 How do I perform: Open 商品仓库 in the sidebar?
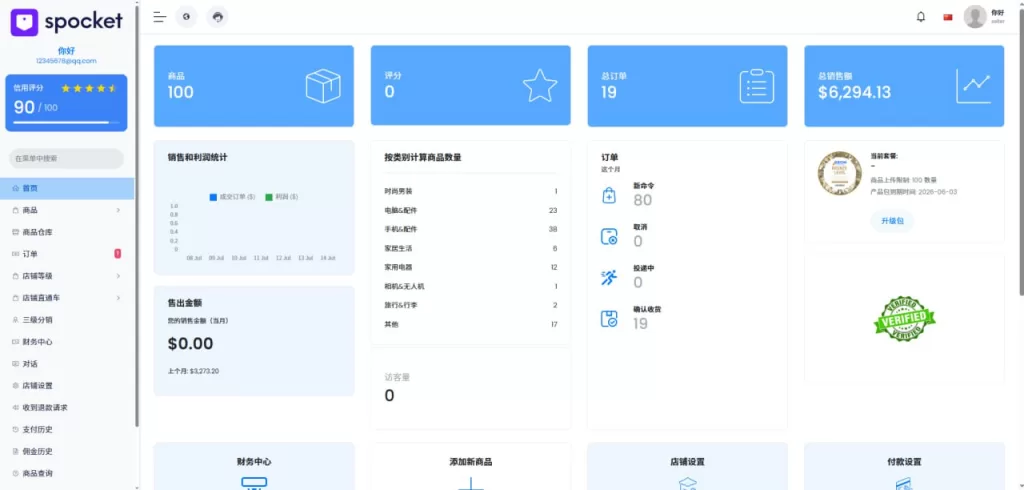(x=67, y=232)
